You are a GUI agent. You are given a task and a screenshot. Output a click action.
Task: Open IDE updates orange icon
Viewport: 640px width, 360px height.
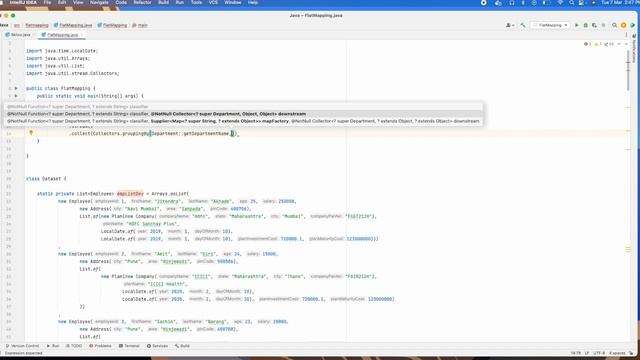coord(623,25)
